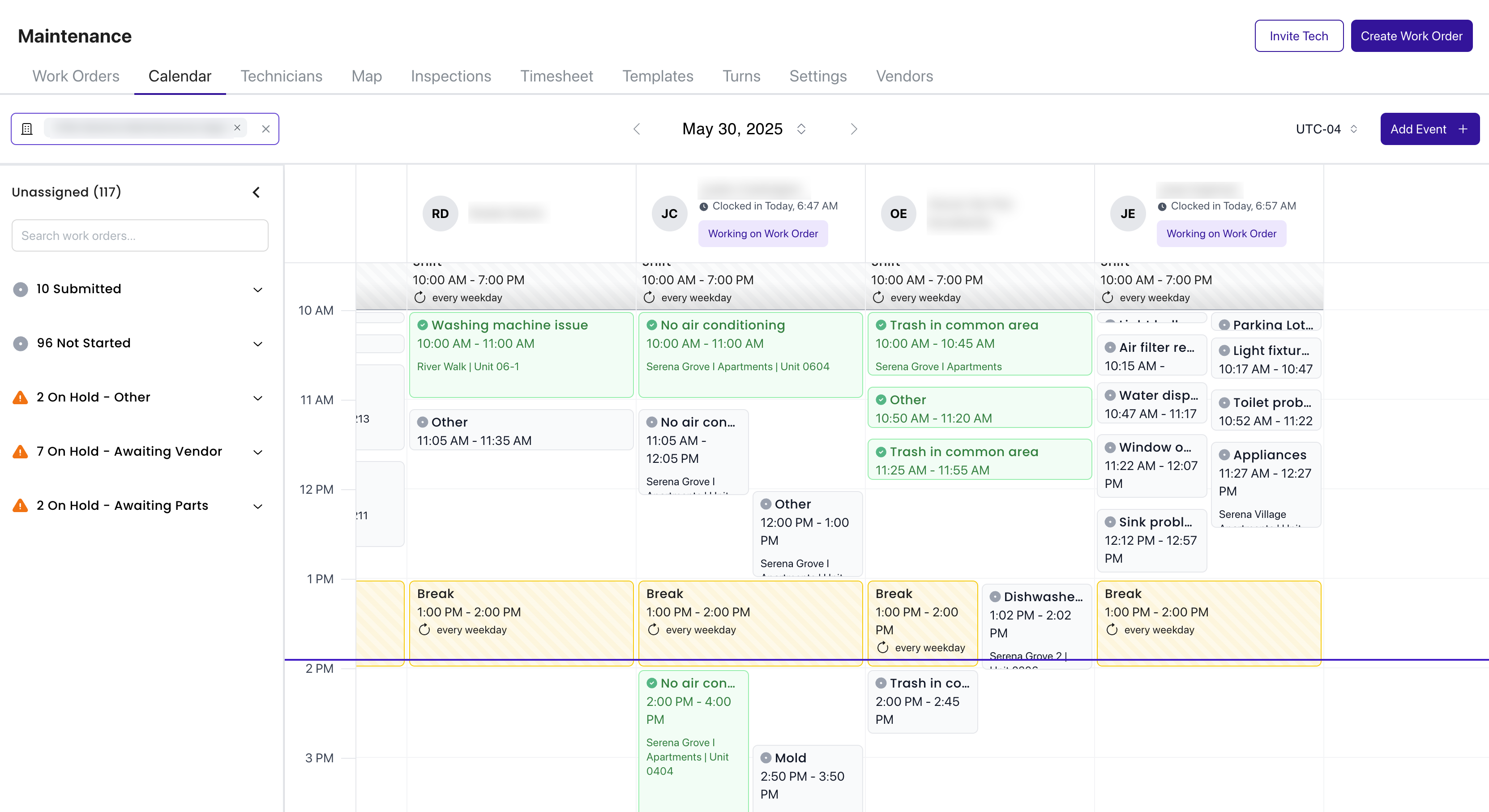Expand 96 Not Started group

258,344
